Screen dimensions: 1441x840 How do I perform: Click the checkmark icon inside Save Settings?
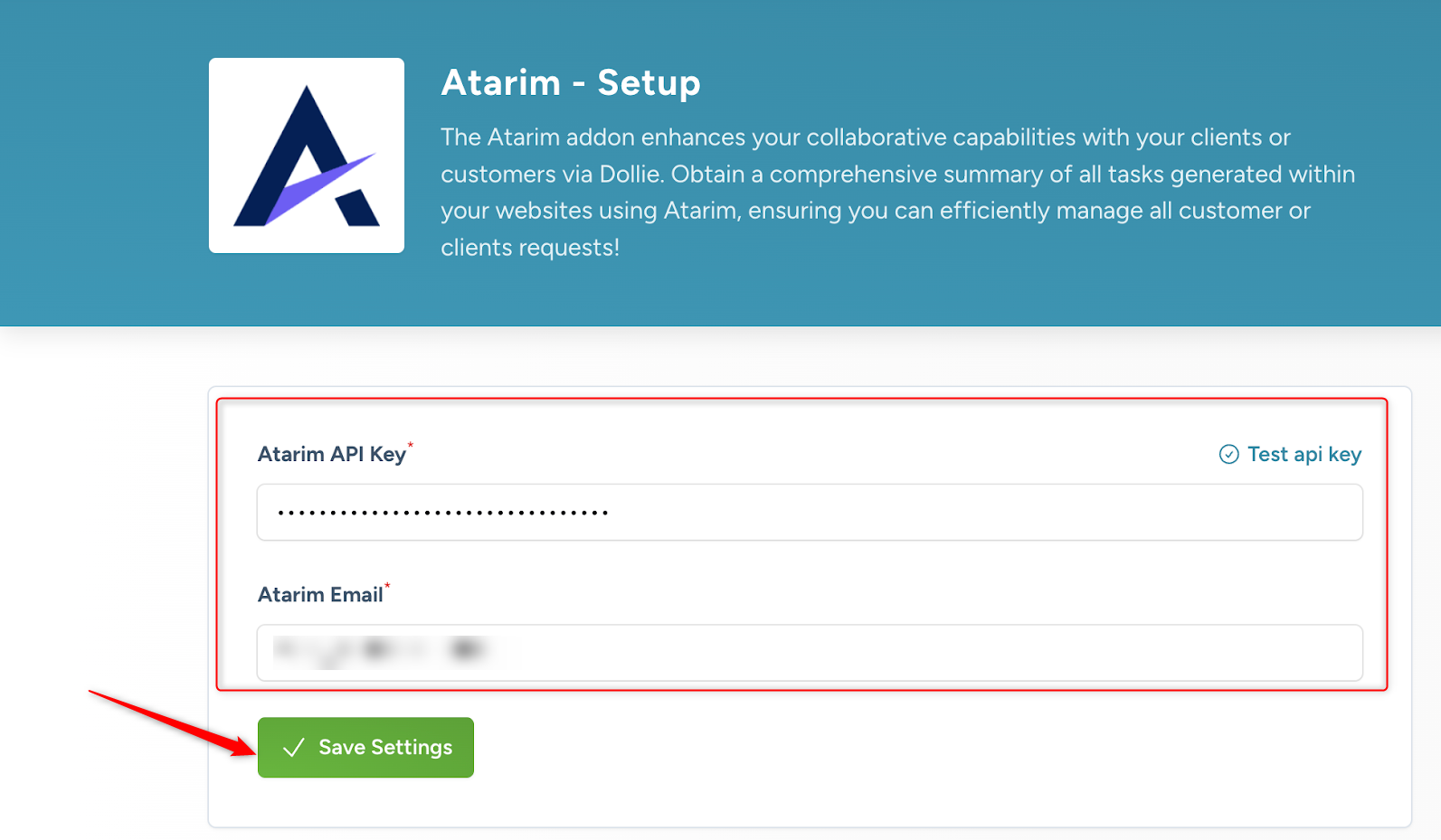pos(293,748)
